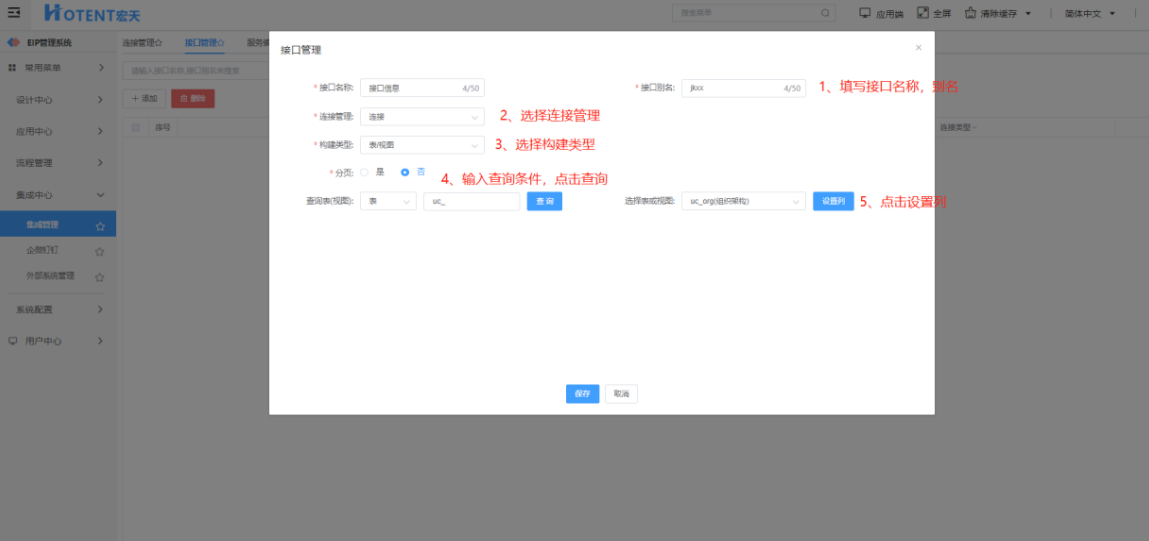Click the search magnifier icon in top bar
This screenshot has width=1149, height=541.
coord(825,12)
